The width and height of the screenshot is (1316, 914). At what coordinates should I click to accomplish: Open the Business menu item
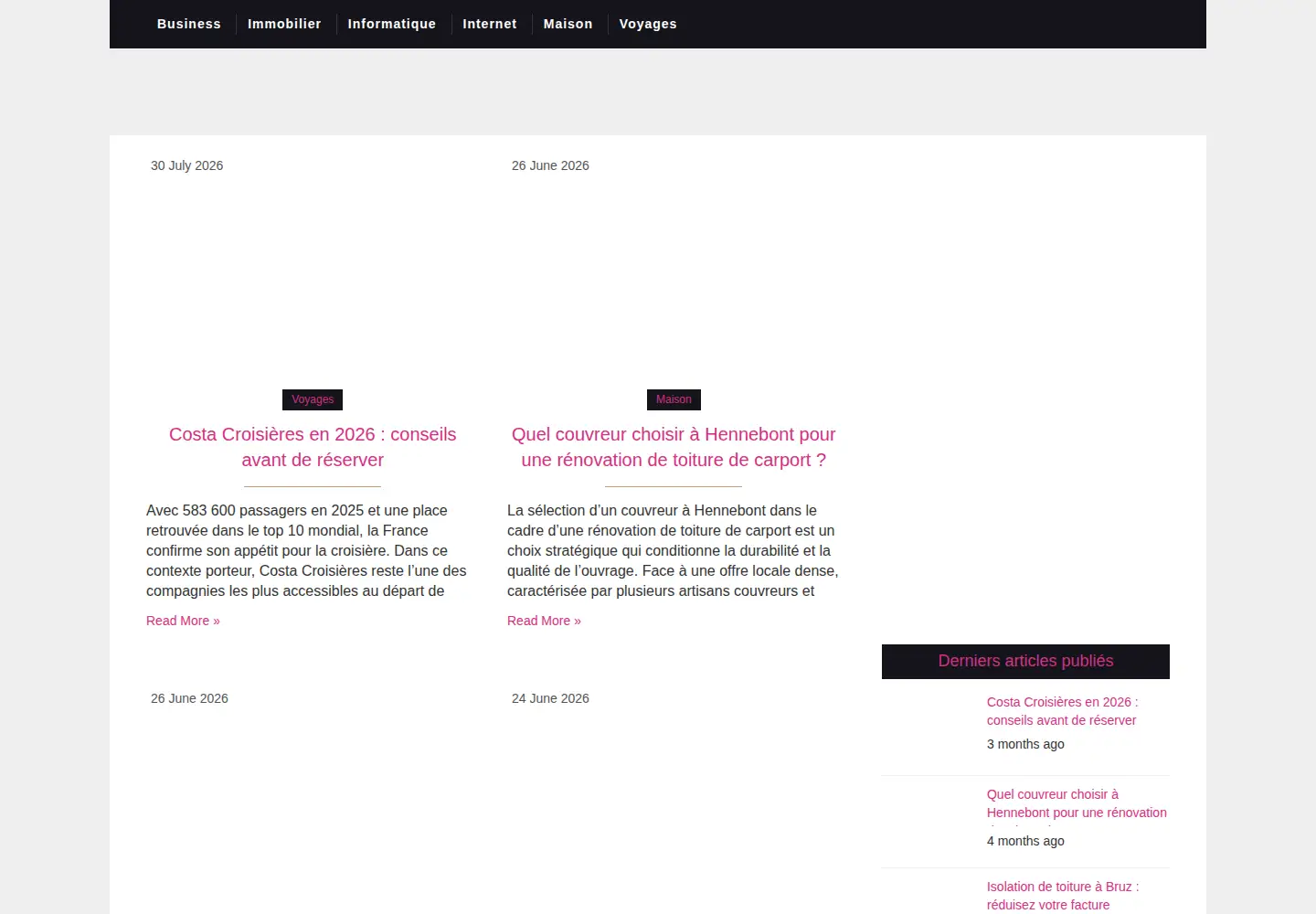tap(189, 24)
